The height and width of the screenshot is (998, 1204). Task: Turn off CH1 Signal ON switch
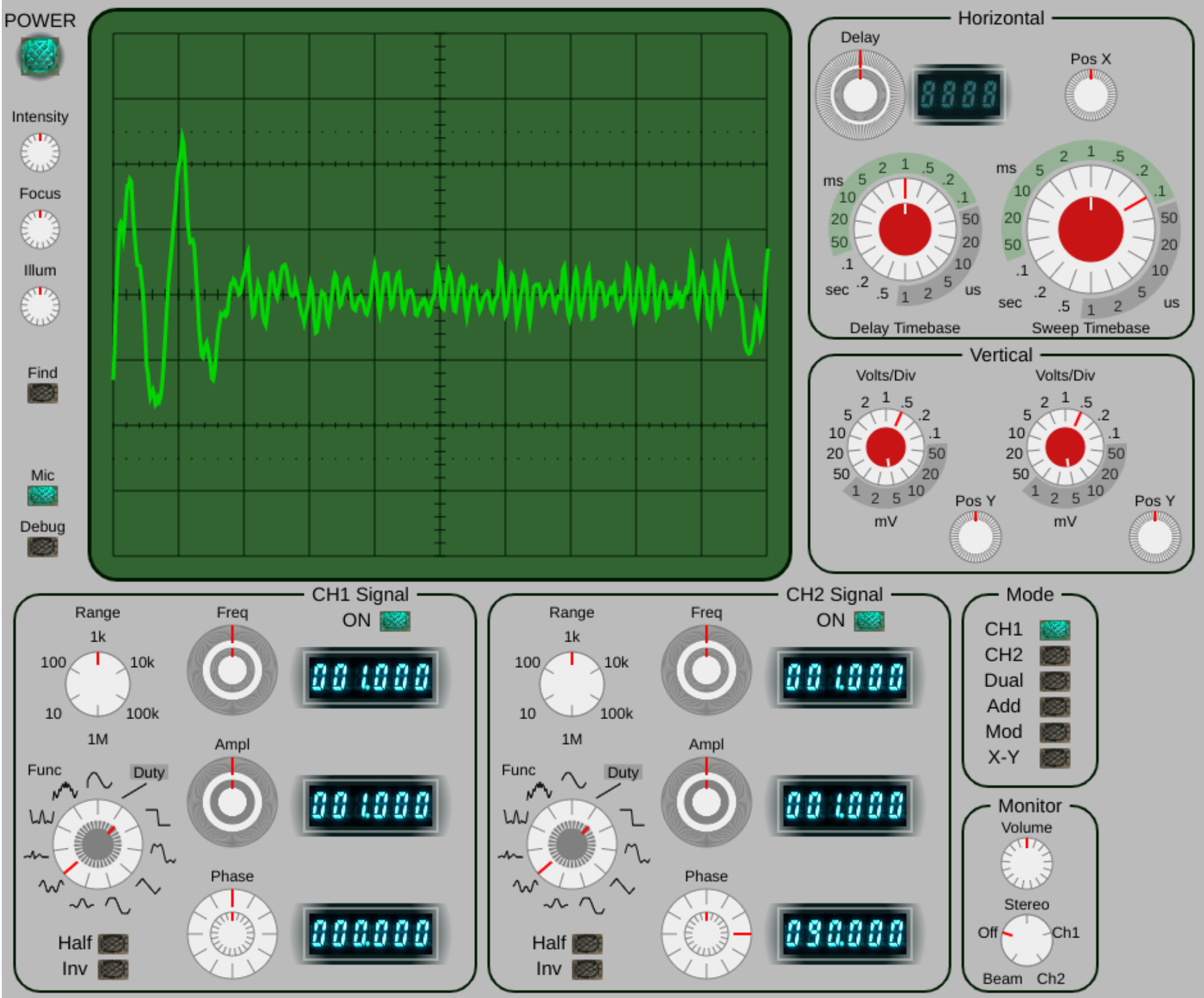pyautogui.click(x=395, y=621)
